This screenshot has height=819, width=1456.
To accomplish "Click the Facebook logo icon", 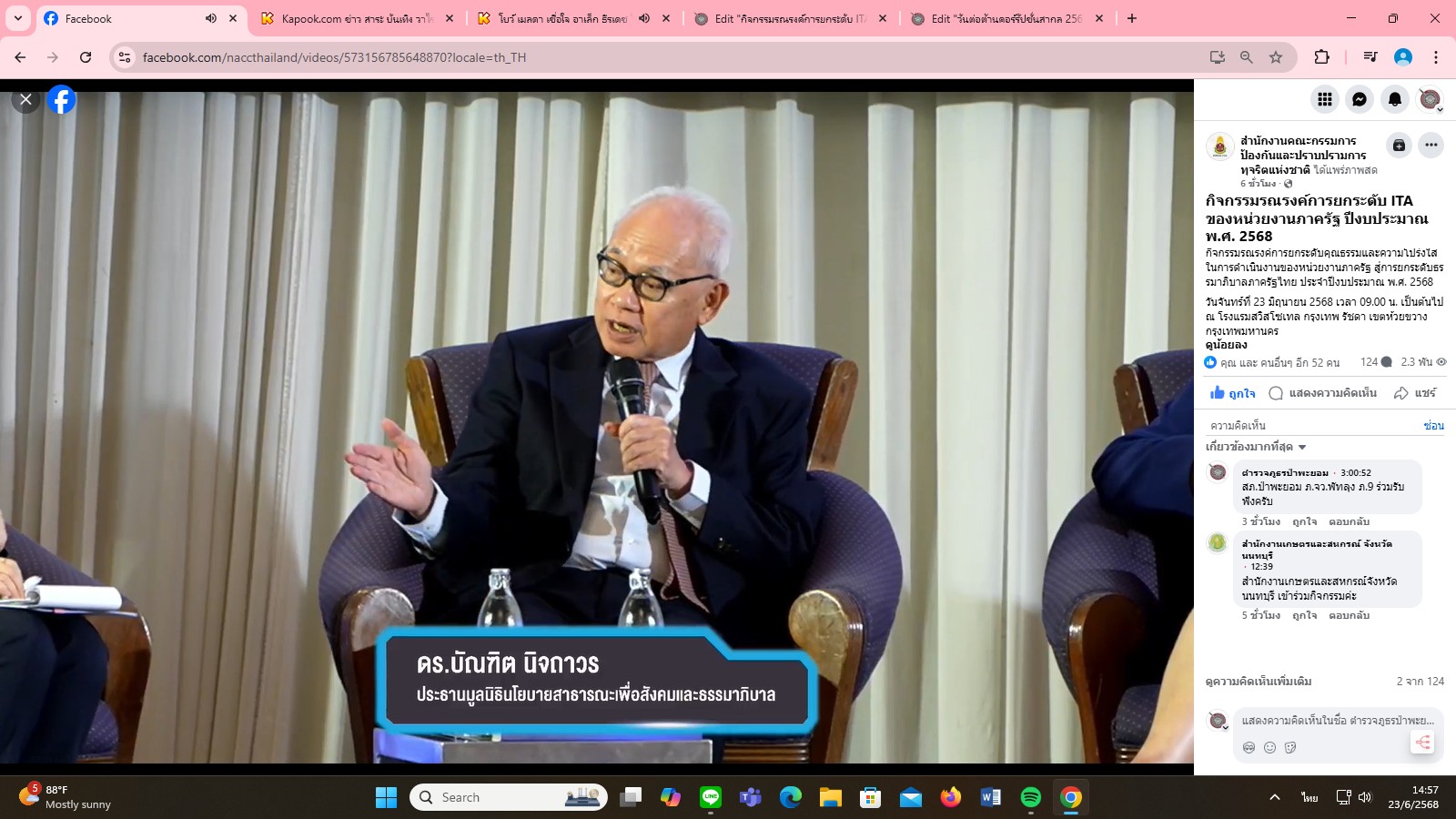I will click(x=61, y=100).
